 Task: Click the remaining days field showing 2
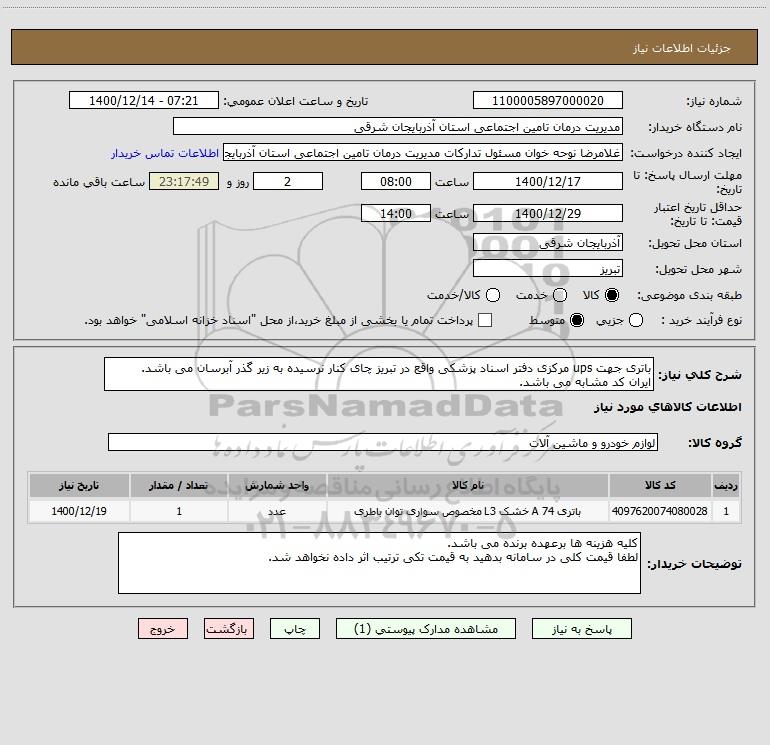tap(288, 181)
